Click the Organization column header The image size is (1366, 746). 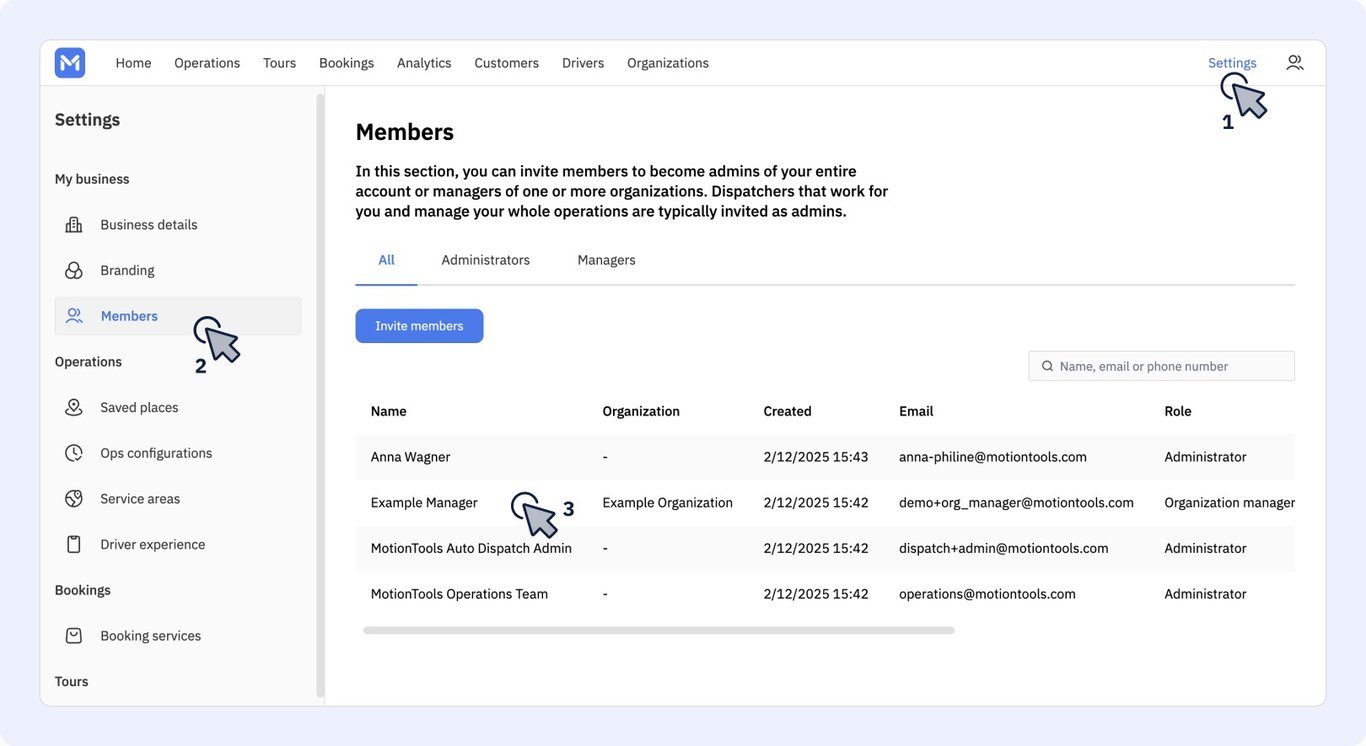click(641, 411)
